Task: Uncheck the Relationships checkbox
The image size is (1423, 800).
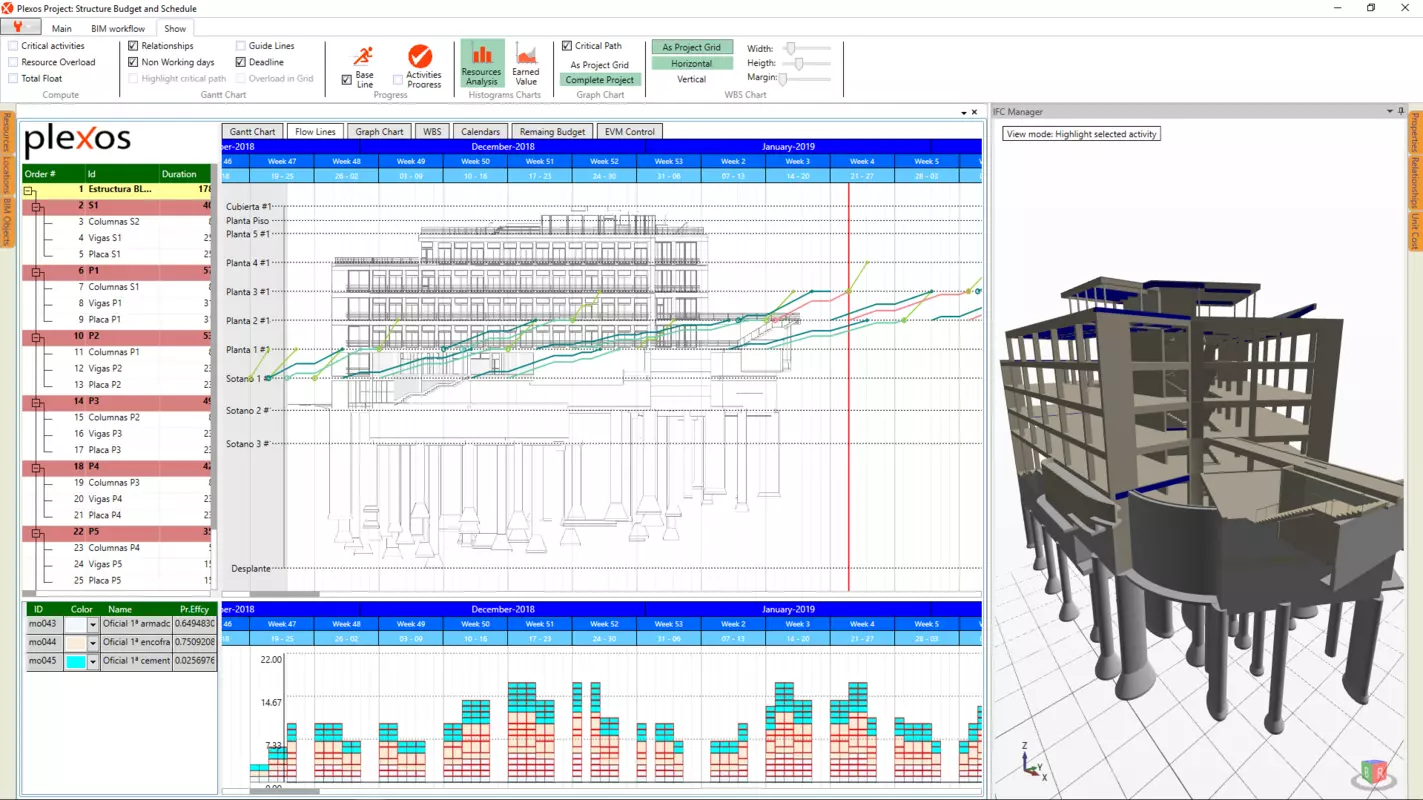Action: click(x=133, y=46)
